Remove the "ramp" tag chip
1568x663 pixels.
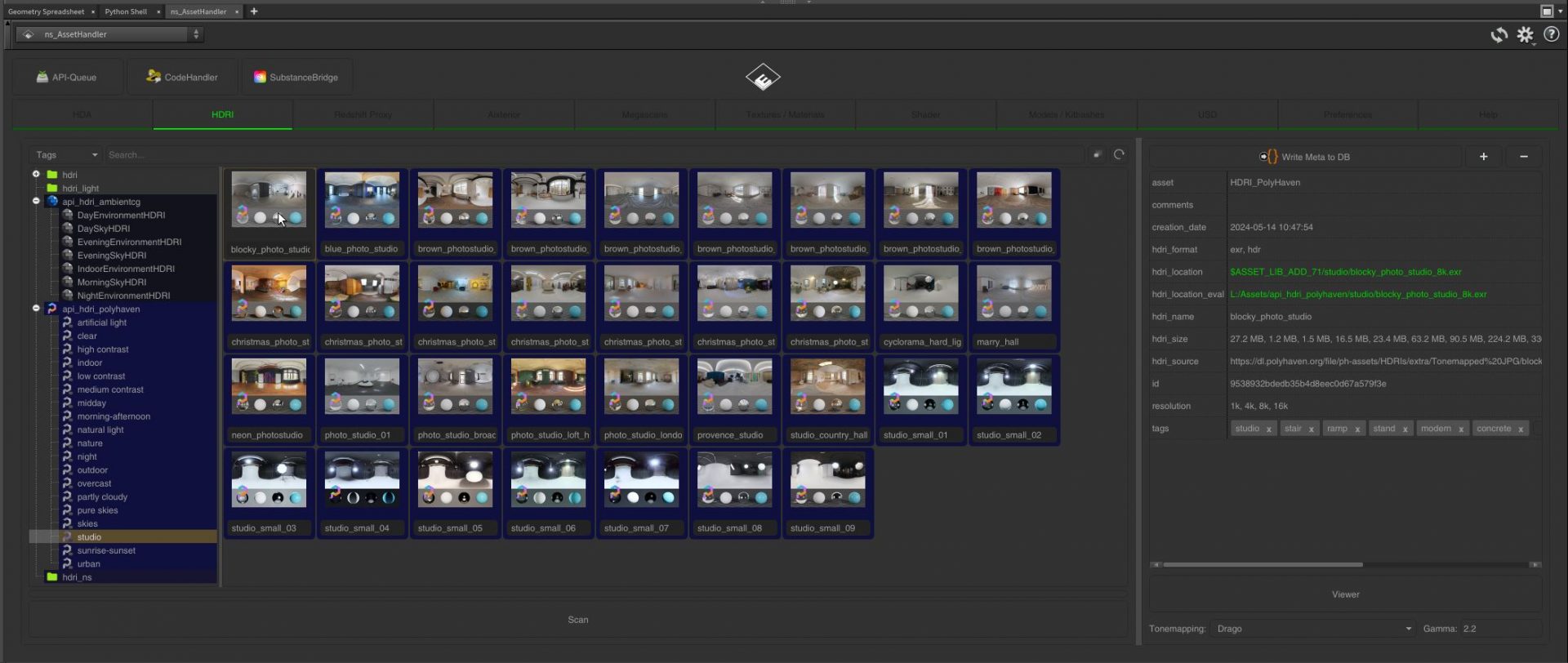pos(1357,429)
